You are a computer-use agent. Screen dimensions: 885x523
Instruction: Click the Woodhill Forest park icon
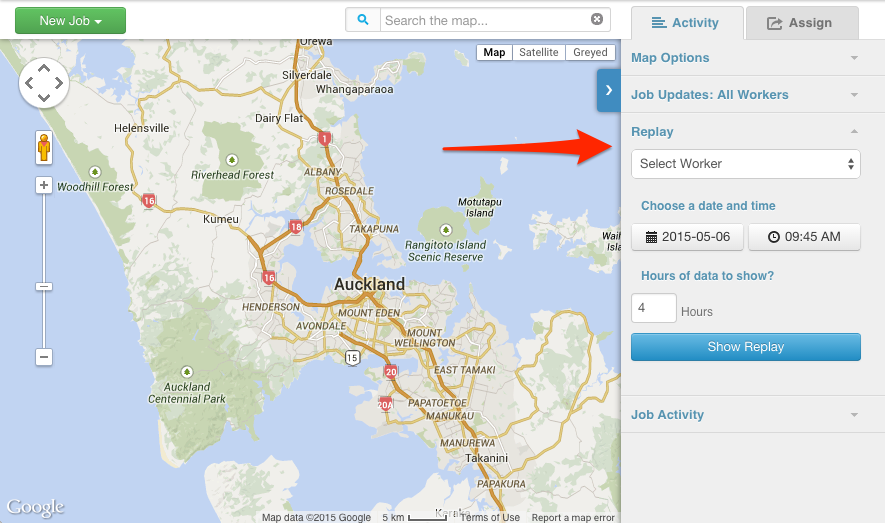tap(95, 172)
